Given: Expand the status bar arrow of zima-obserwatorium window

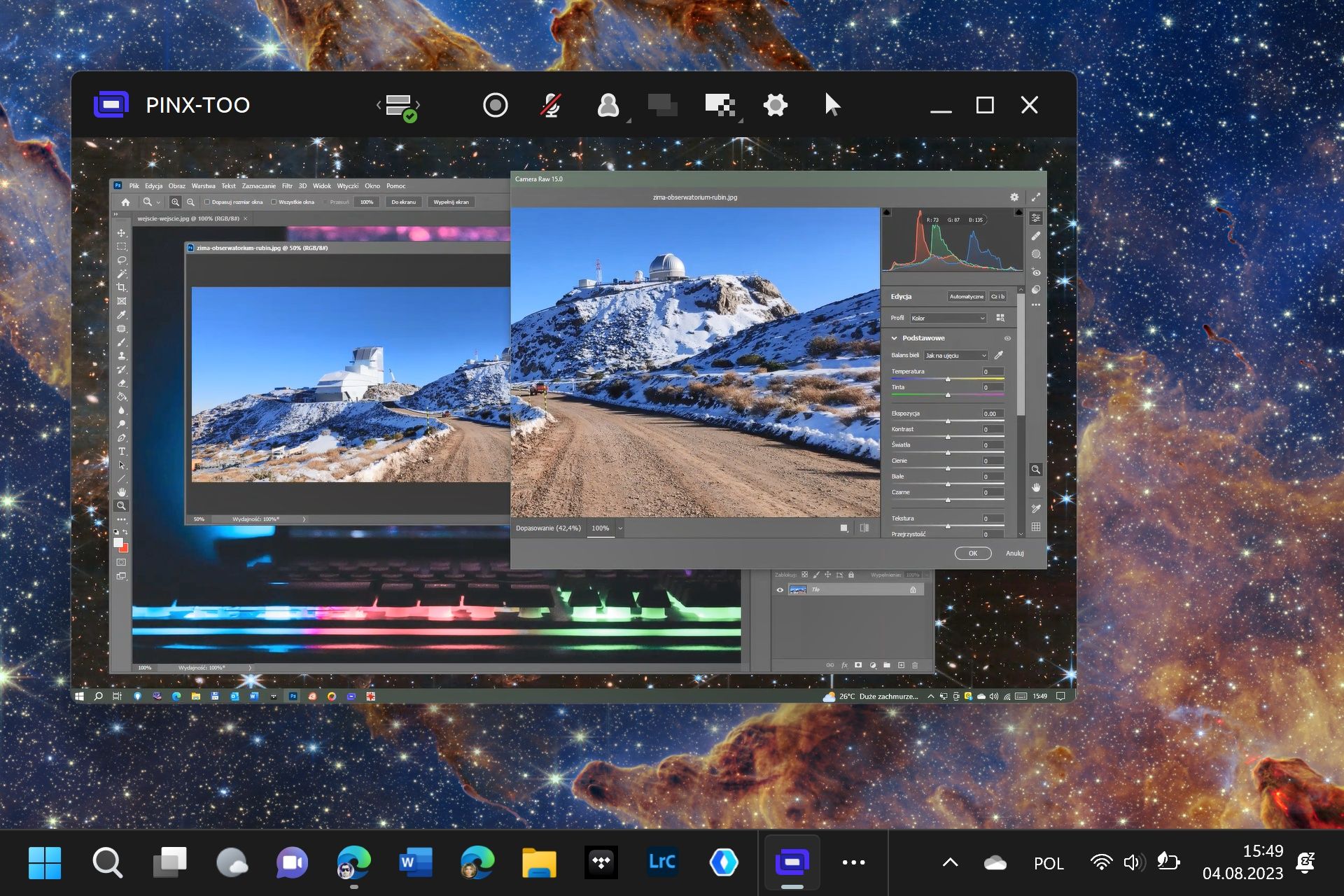Looking at the screenshot, I should point(304,519).
